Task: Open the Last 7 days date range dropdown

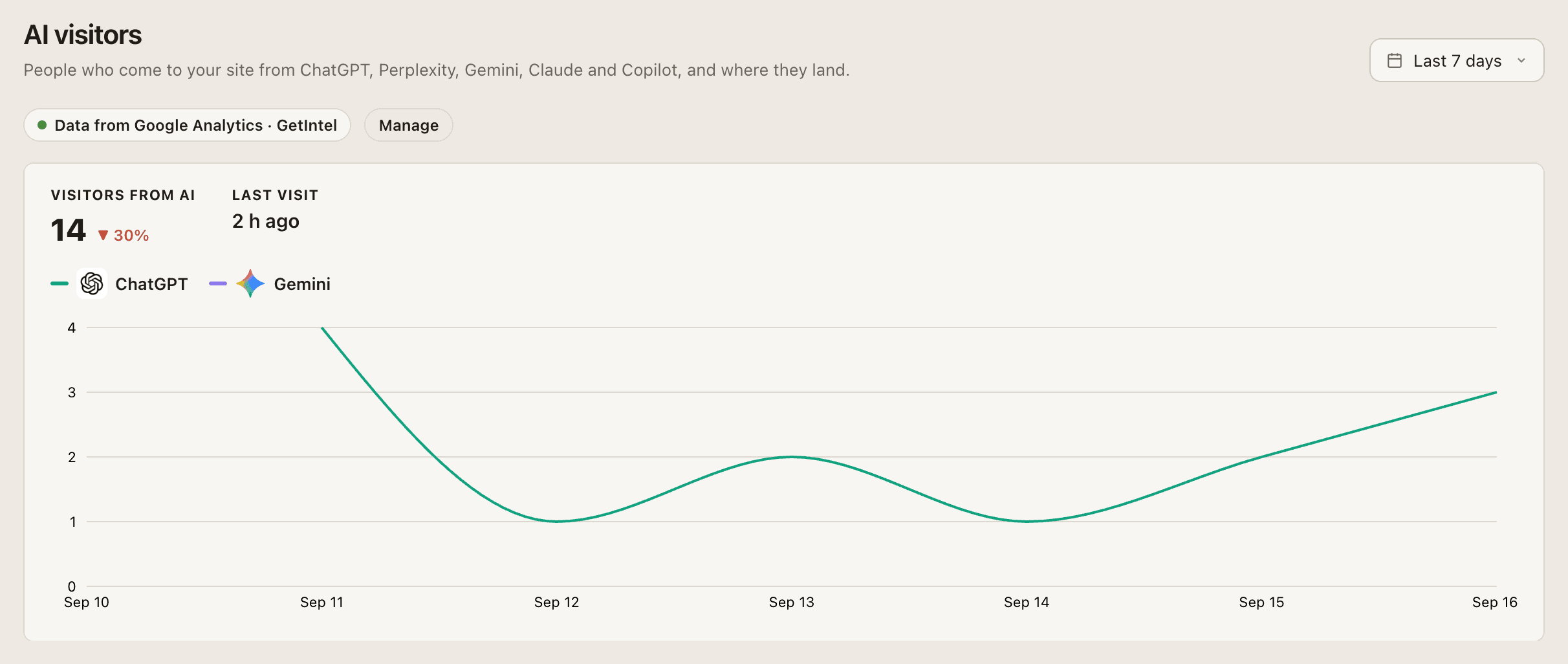Action: 1456,61
